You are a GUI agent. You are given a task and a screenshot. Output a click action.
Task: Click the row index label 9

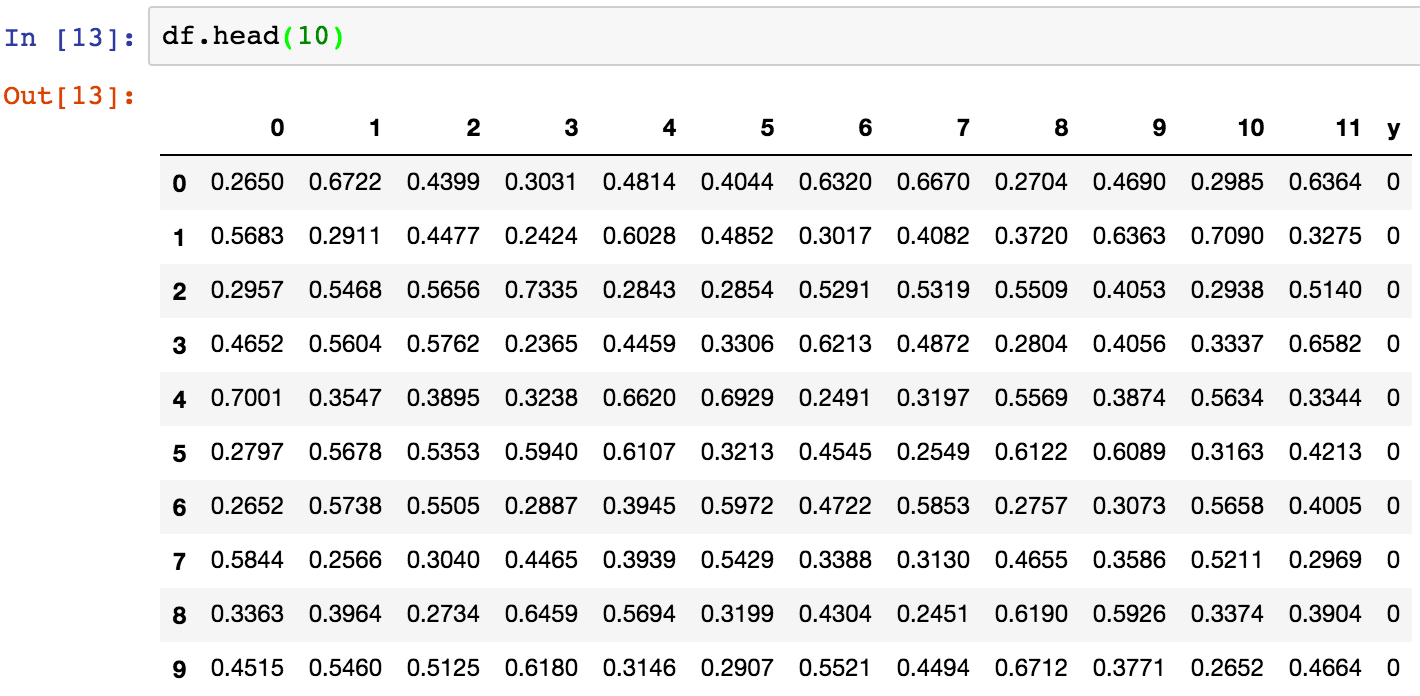pos(179,669)
